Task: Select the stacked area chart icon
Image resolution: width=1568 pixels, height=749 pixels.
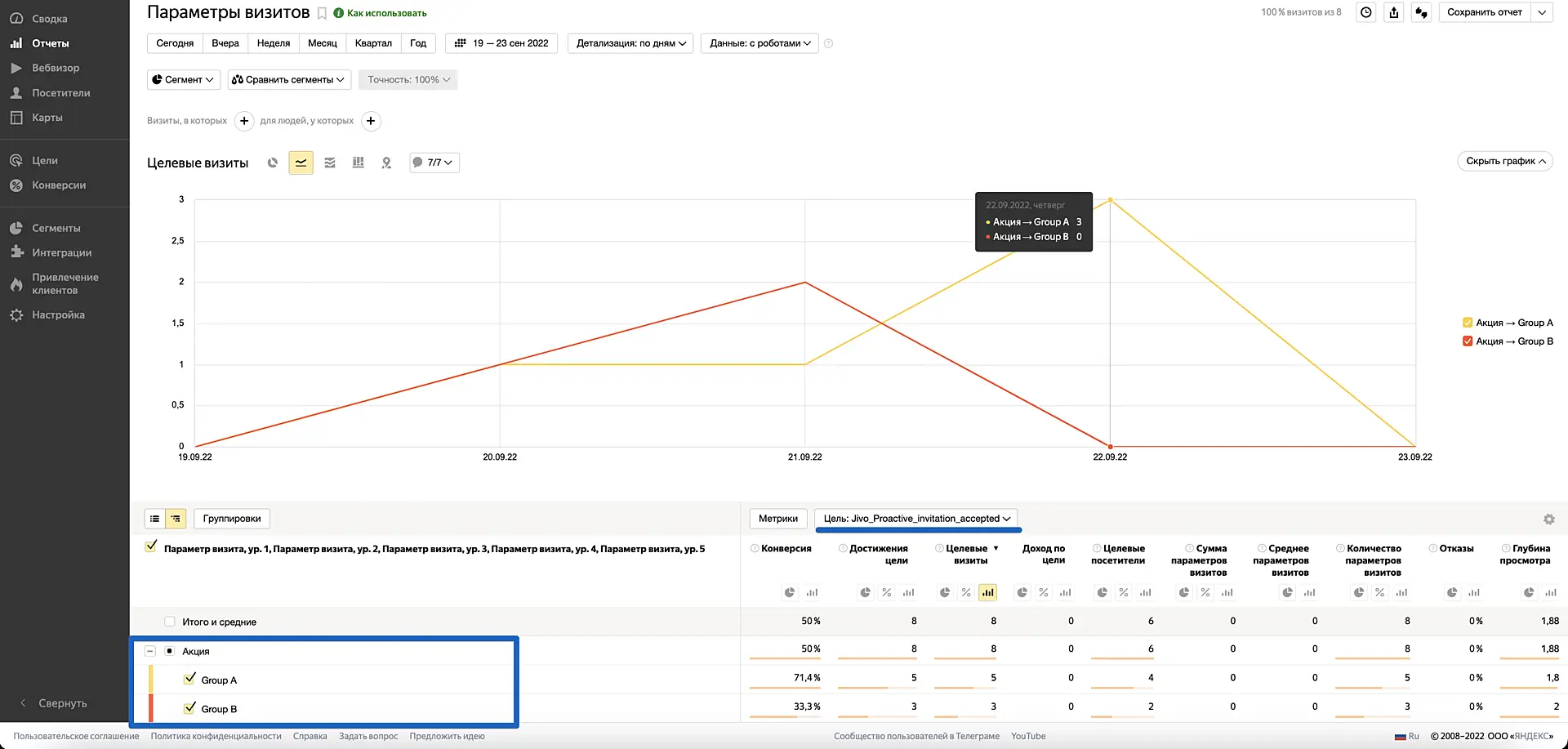Action: click(330, 163)
